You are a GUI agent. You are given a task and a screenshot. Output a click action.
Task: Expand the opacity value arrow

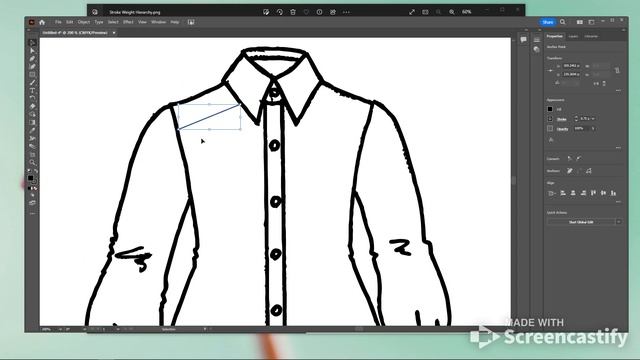click(593, 129)
